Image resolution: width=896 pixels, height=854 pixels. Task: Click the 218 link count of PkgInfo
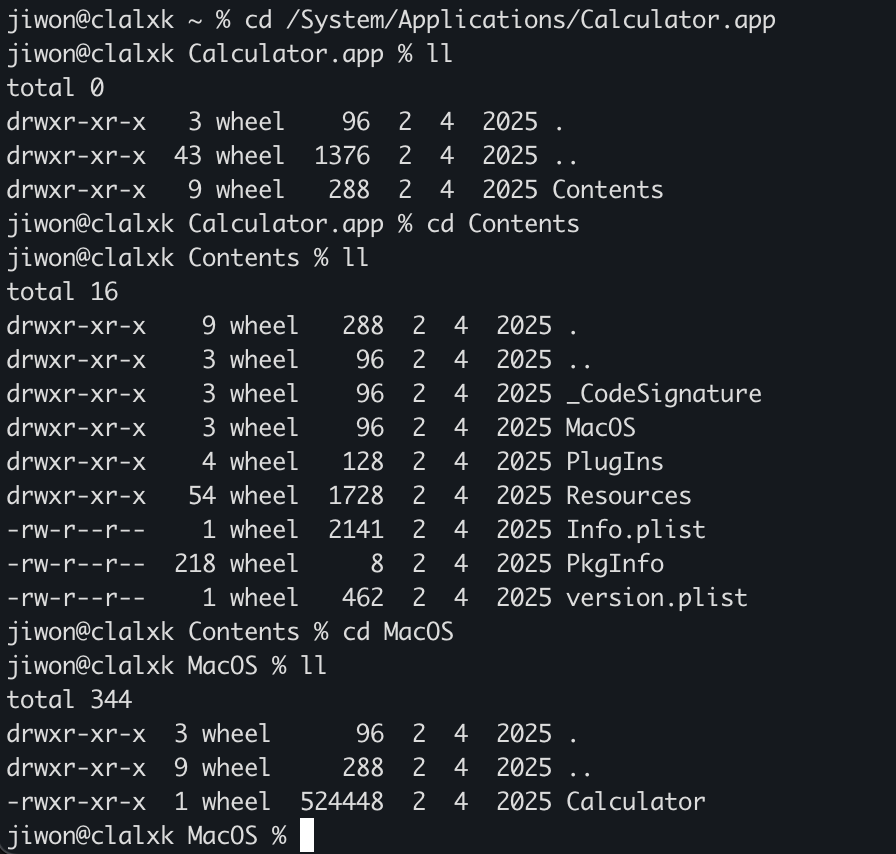click(x=195, y=564)
